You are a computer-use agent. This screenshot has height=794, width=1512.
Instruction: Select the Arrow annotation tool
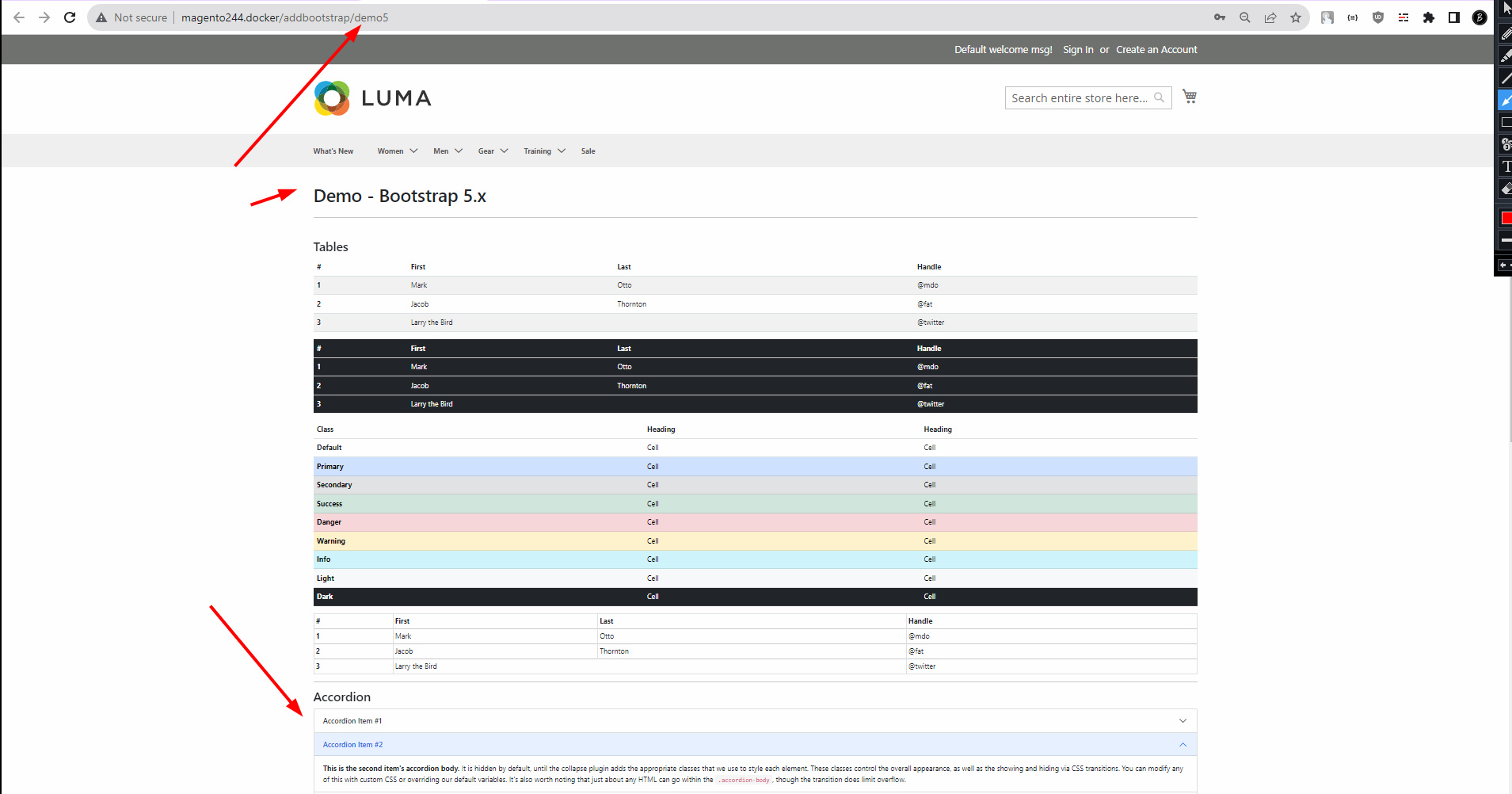click(x=1506, y=101)
